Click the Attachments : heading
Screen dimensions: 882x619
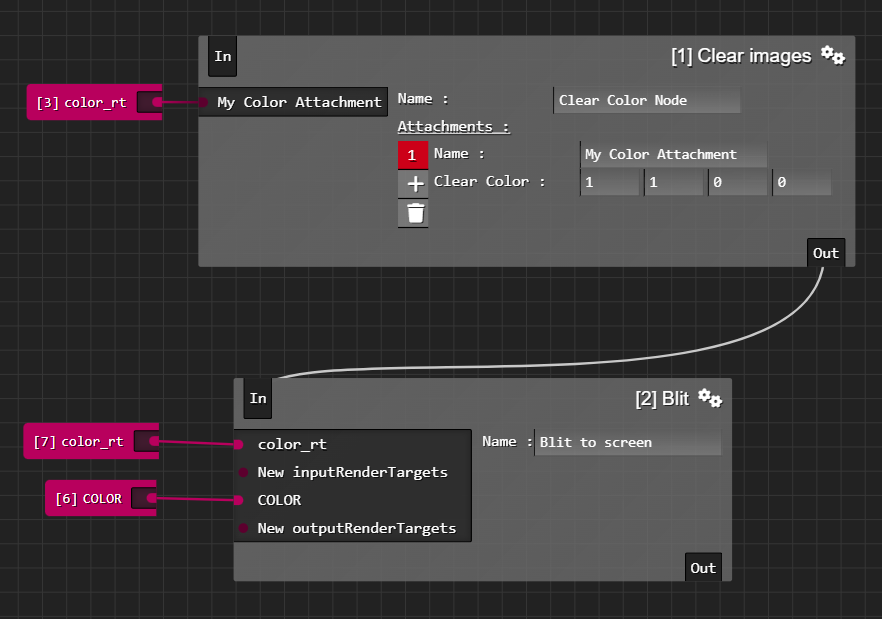[453, 127]
